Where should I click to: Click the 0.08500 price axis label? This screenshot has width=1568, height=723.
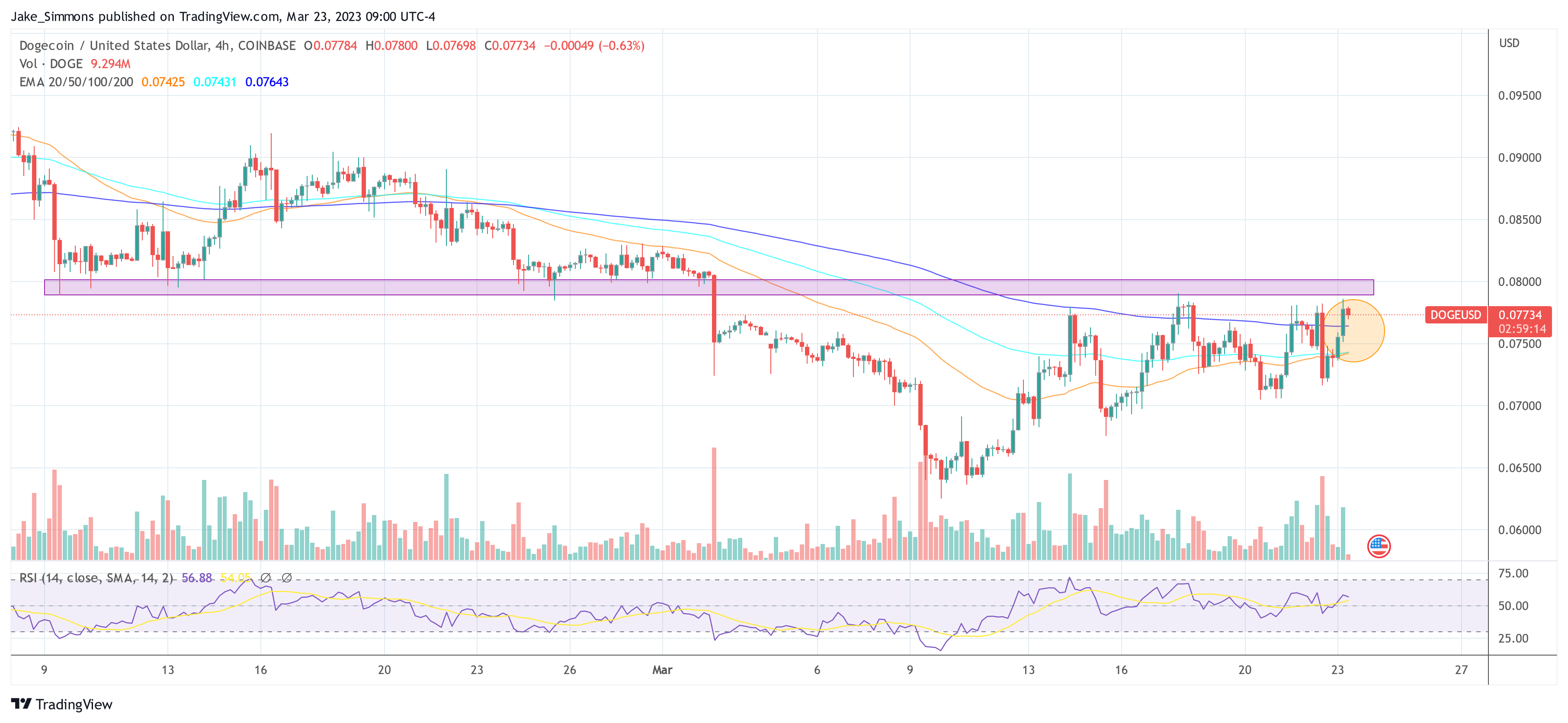1520,220
